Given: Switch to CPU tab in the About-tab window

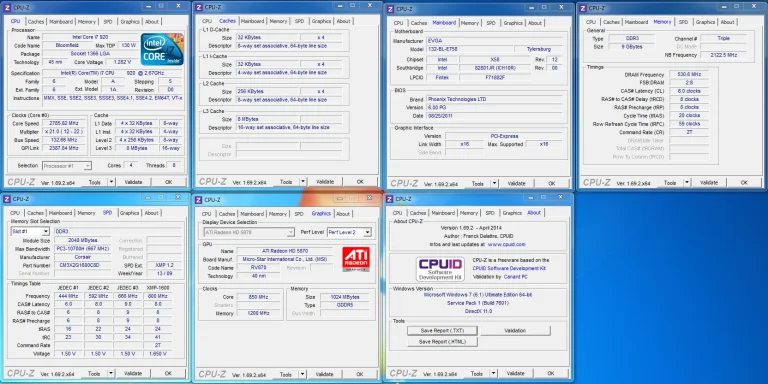Looking at the screenshot, I should pyautogui.click(x=398, y=213).
